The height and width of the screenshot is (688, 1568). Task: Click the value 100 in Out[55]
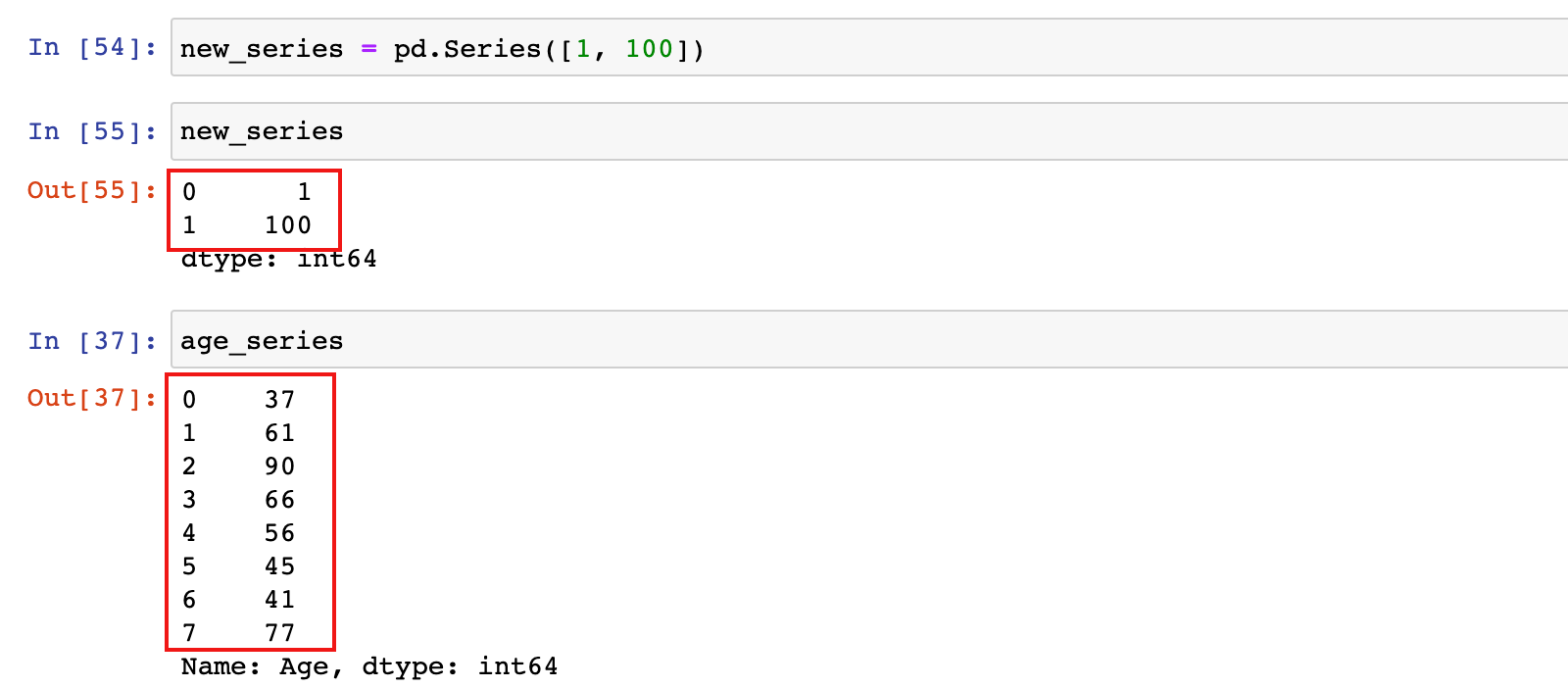[288, 225]
